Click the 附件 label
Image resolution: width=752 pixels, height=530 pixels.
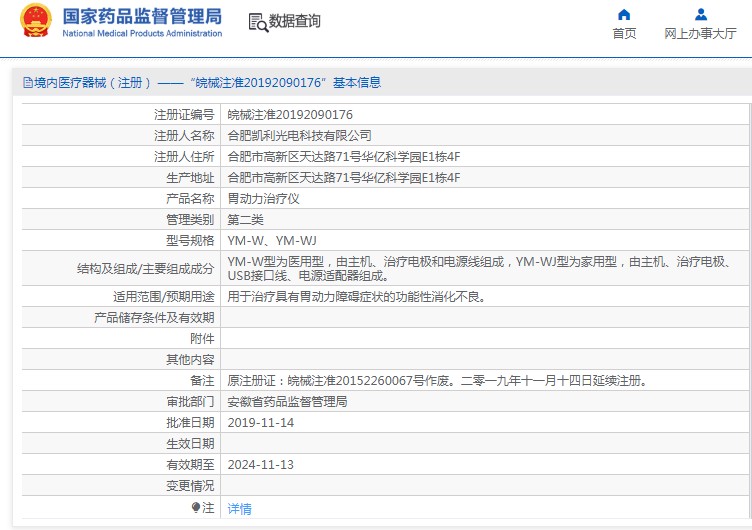(x=202, y=339)
